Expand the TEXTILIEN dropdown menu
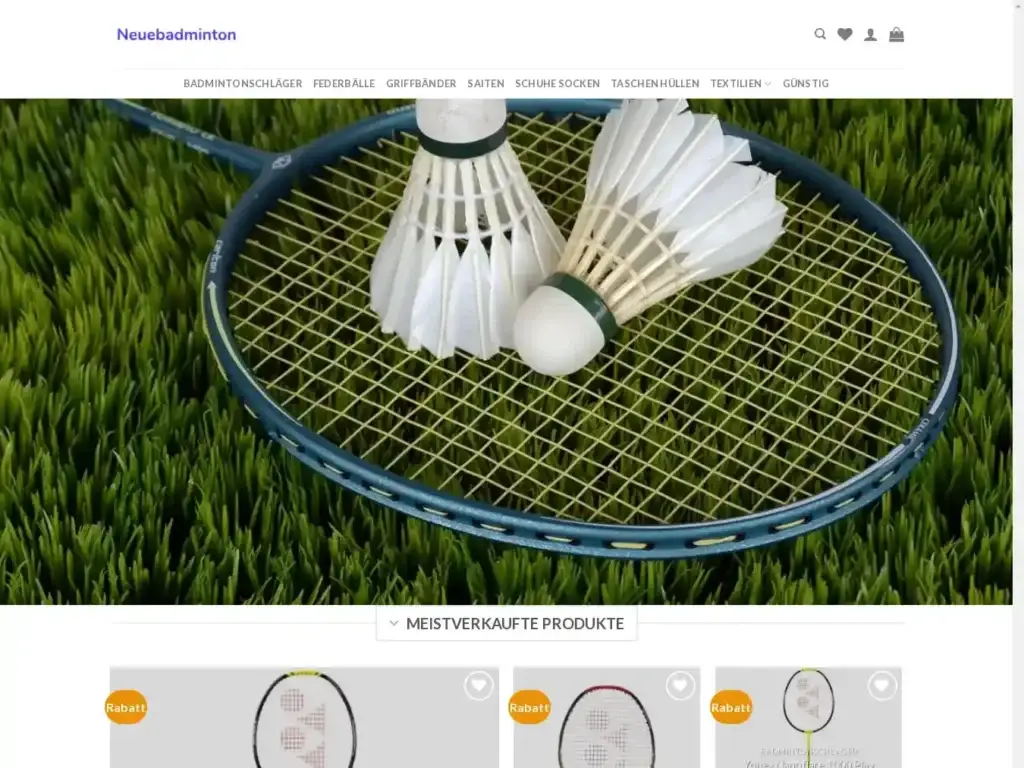 coord(739,84)
